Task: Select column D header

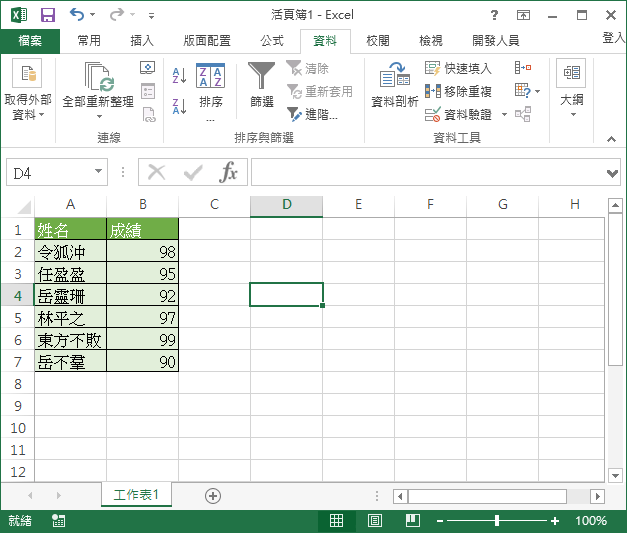Action: pos(286,205)
